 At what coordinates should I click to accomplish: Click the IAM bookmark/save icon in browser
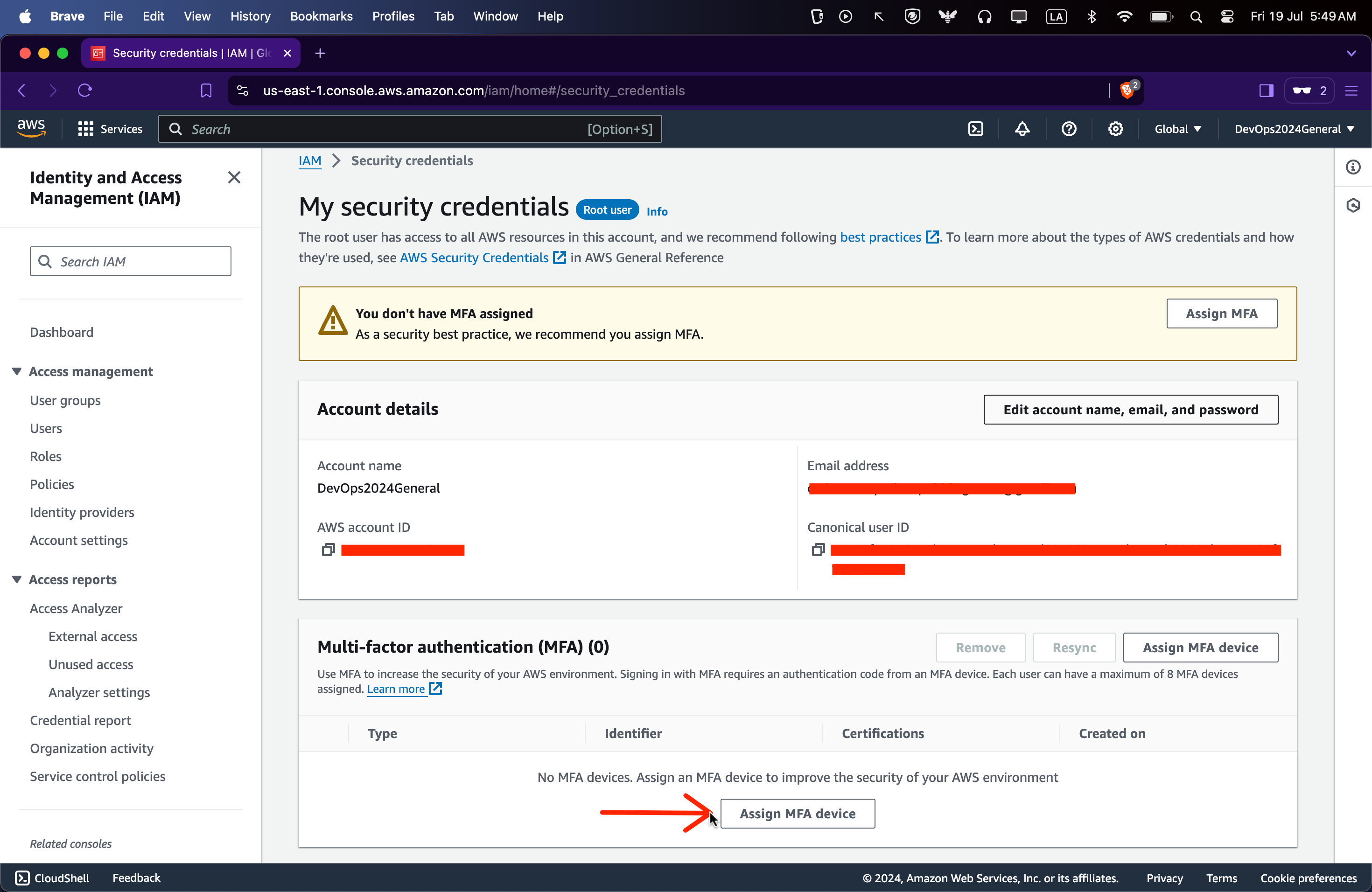(206, 91)
